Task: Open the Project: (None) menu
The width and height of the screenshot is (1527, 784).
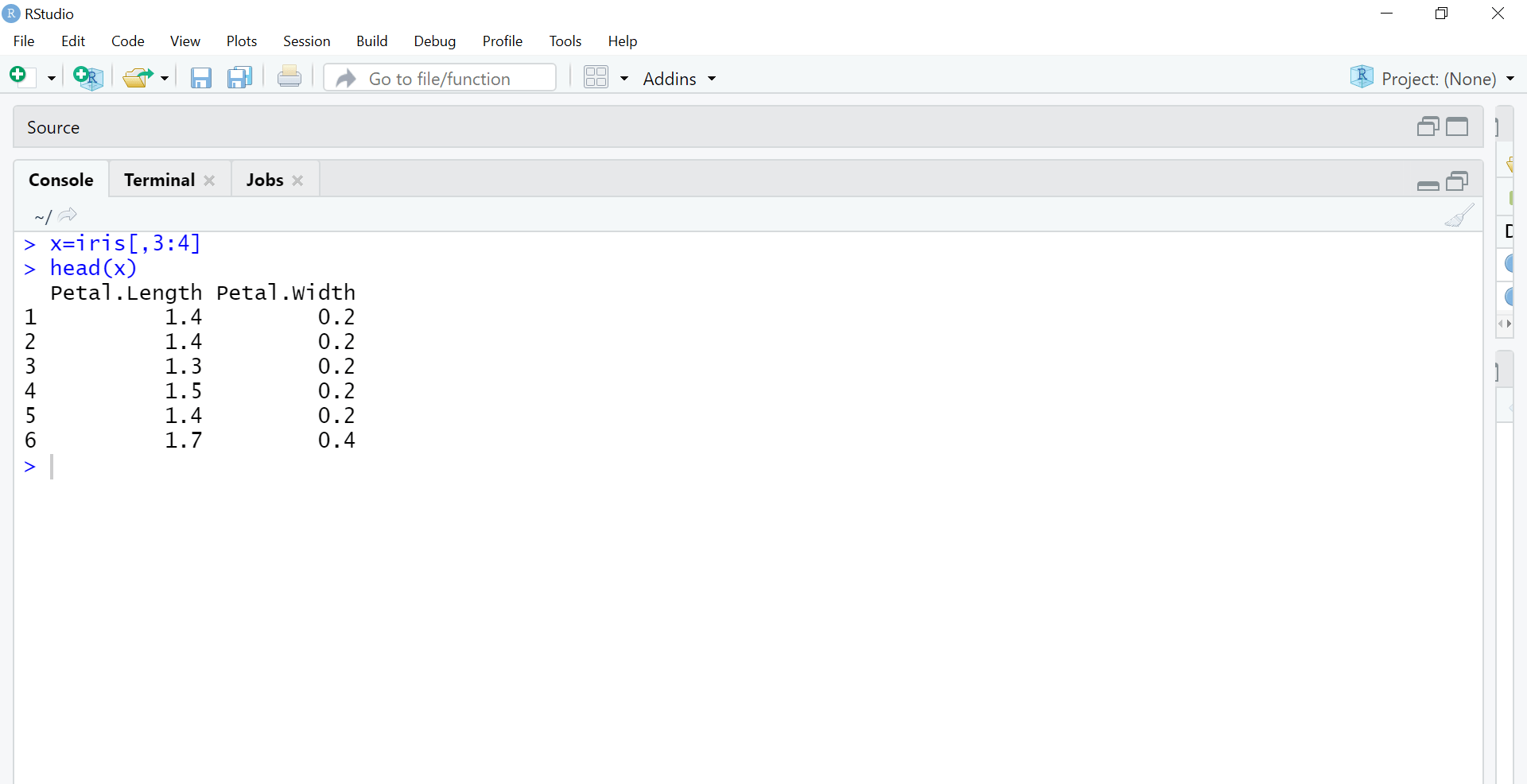Action: pos(1432,78)
